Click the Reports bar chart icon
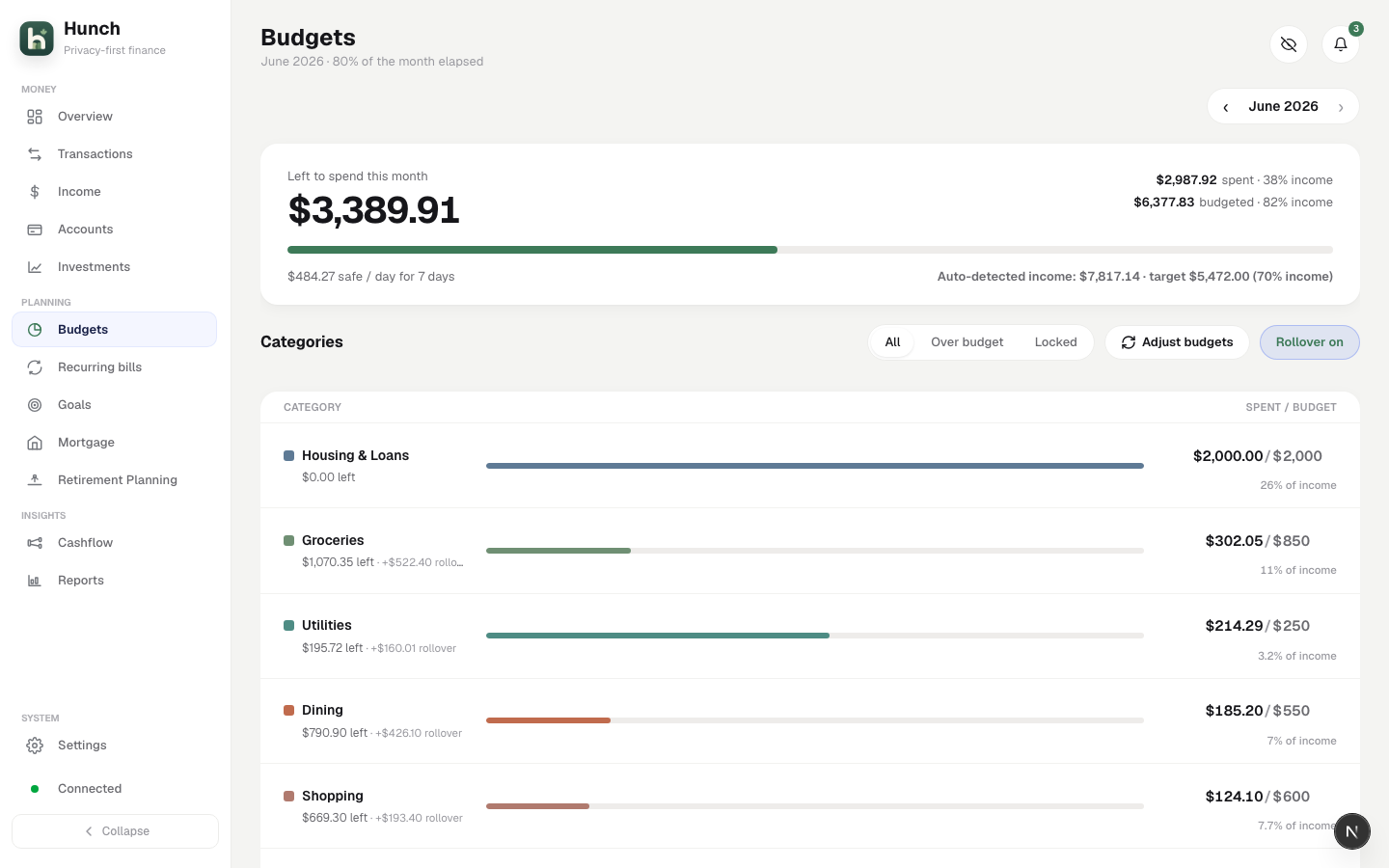1389x868 pixels. coord(35,581)
